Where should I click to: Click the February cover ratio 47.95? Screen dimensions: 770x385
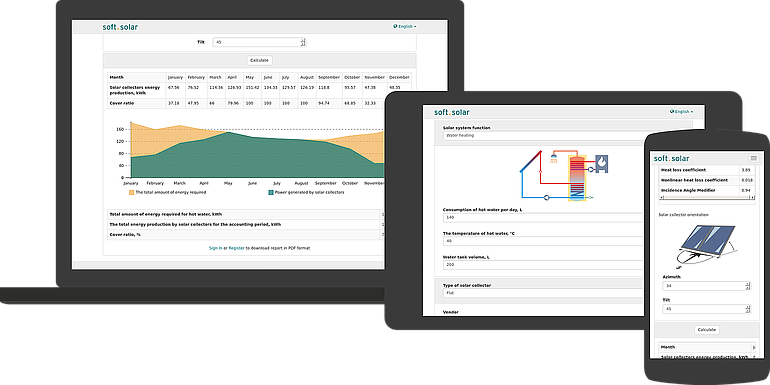(x=193, y=103)
